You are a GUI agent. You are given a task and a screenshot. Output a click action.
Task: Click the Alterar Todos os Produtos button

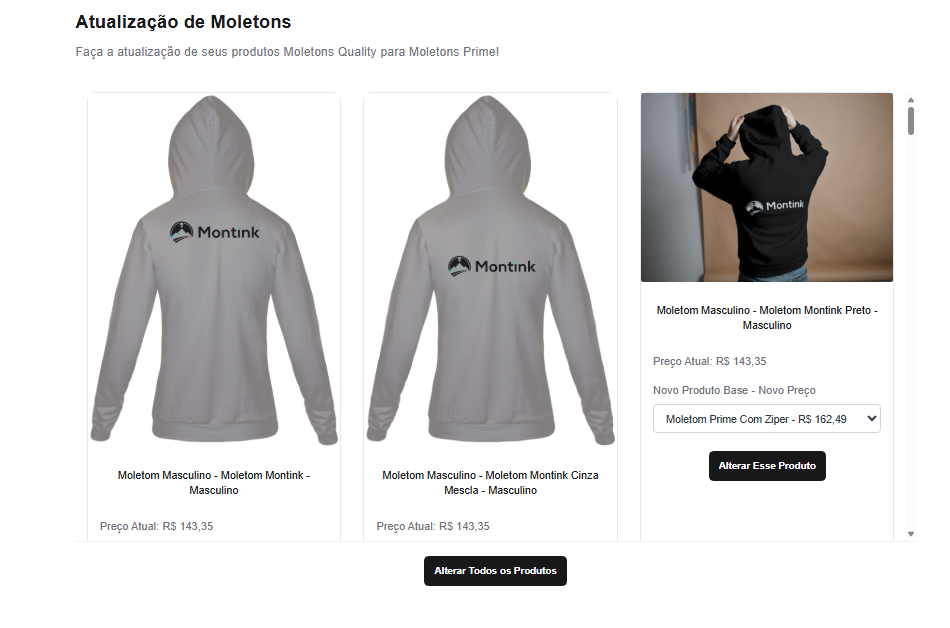pyautogui.click(x=495, y=571)
